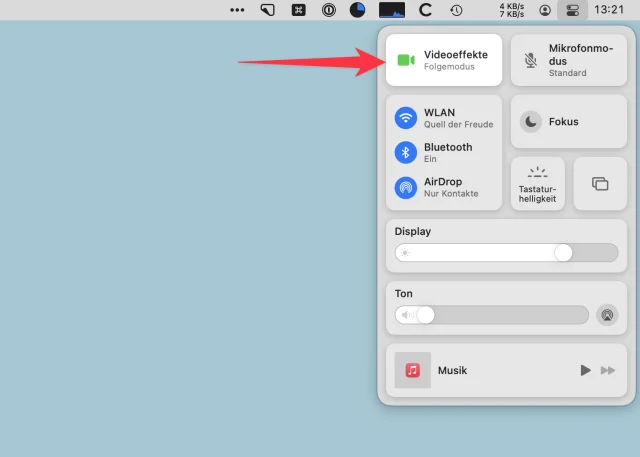Toggle Fokus with the moon icon
The width and height of the screenshot is (640, 457).
pos(531,122)
